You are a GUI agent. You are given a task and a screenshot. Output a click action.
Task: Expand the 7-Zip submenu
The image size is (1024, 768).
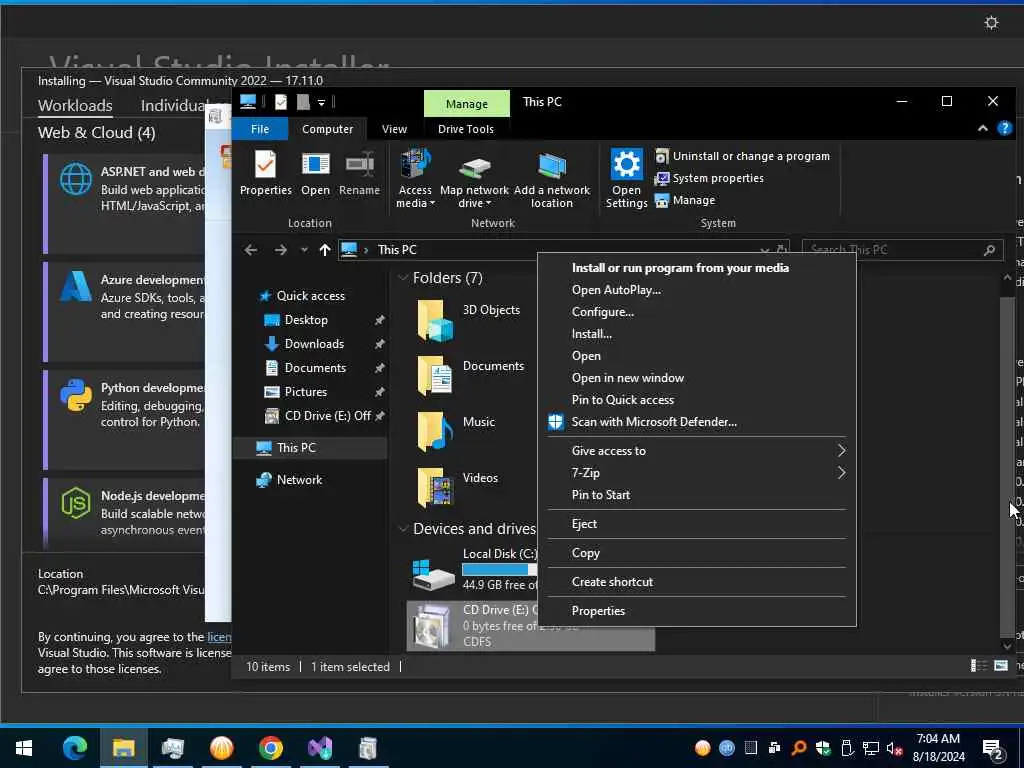click(x=841, y=473)
